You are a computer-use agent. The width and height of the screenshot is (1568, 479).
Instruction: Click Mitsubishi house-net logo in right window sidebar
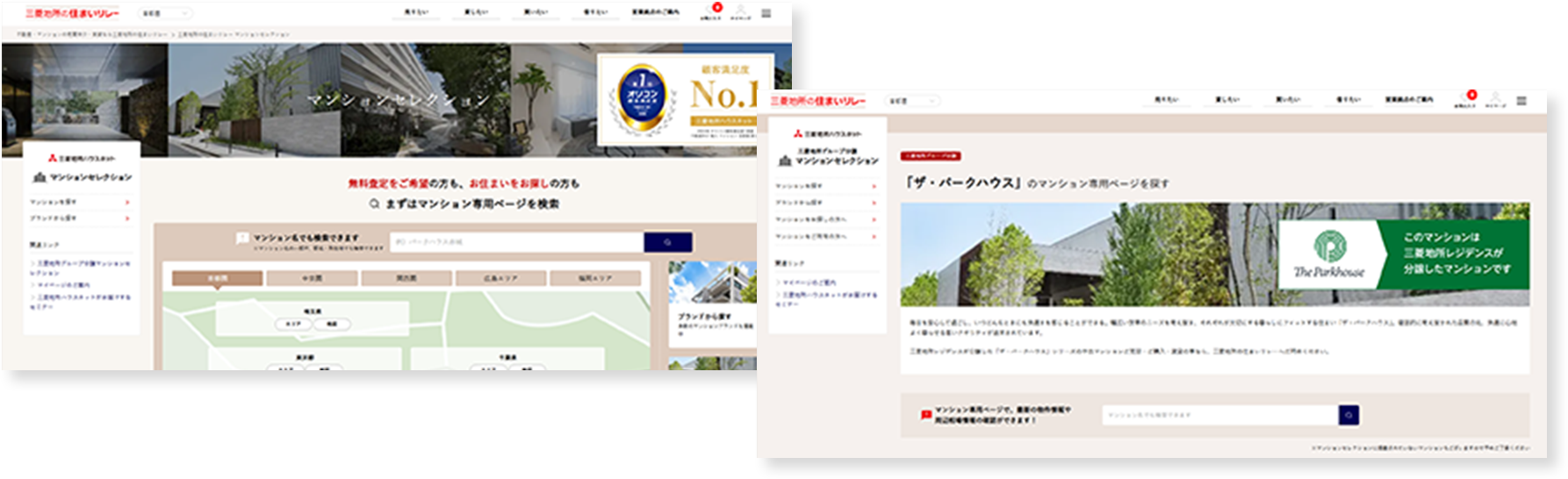tap(827, 133)
